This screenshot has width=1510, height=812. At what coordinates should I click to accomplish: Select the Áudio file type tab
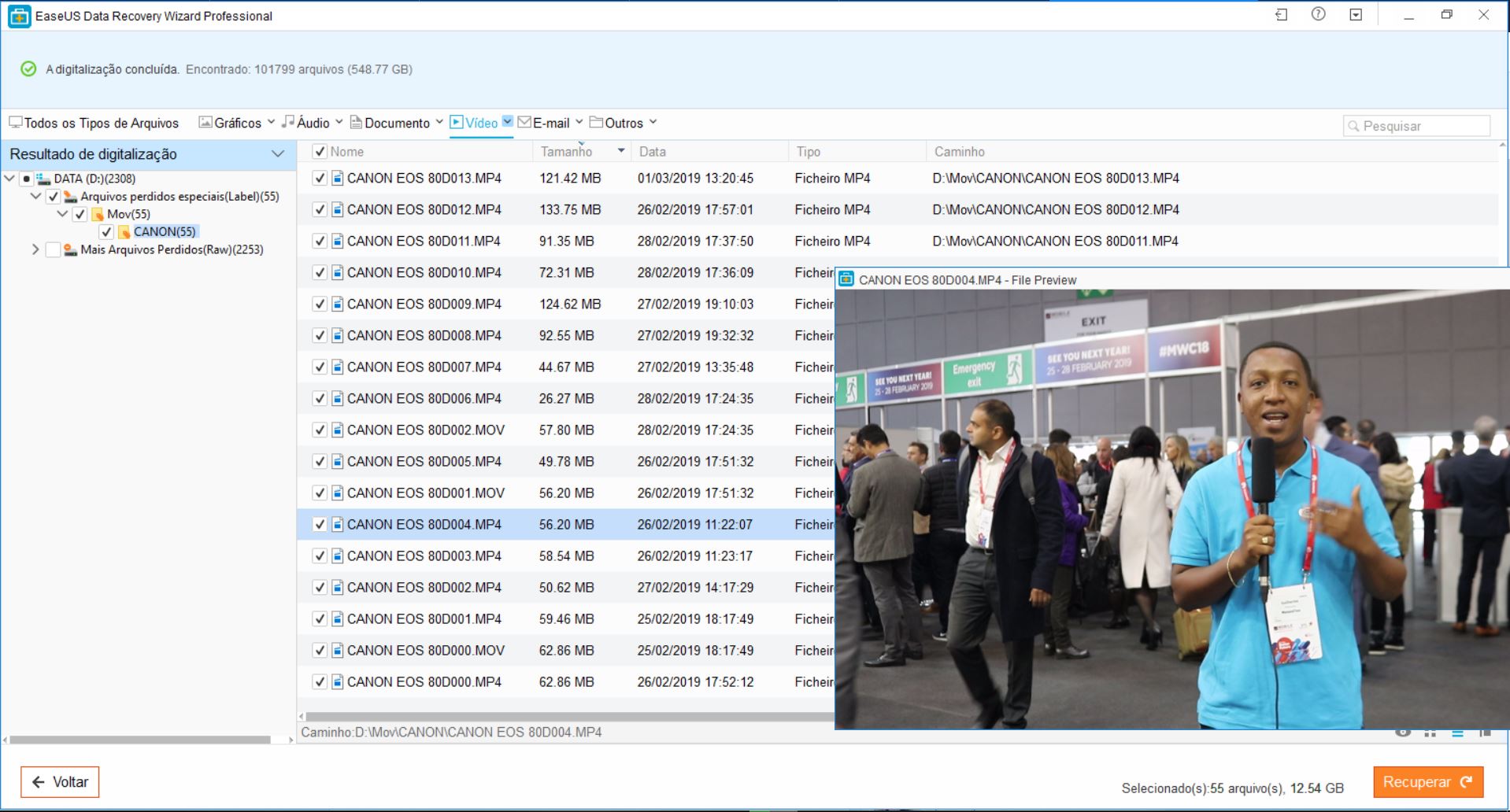306,123
